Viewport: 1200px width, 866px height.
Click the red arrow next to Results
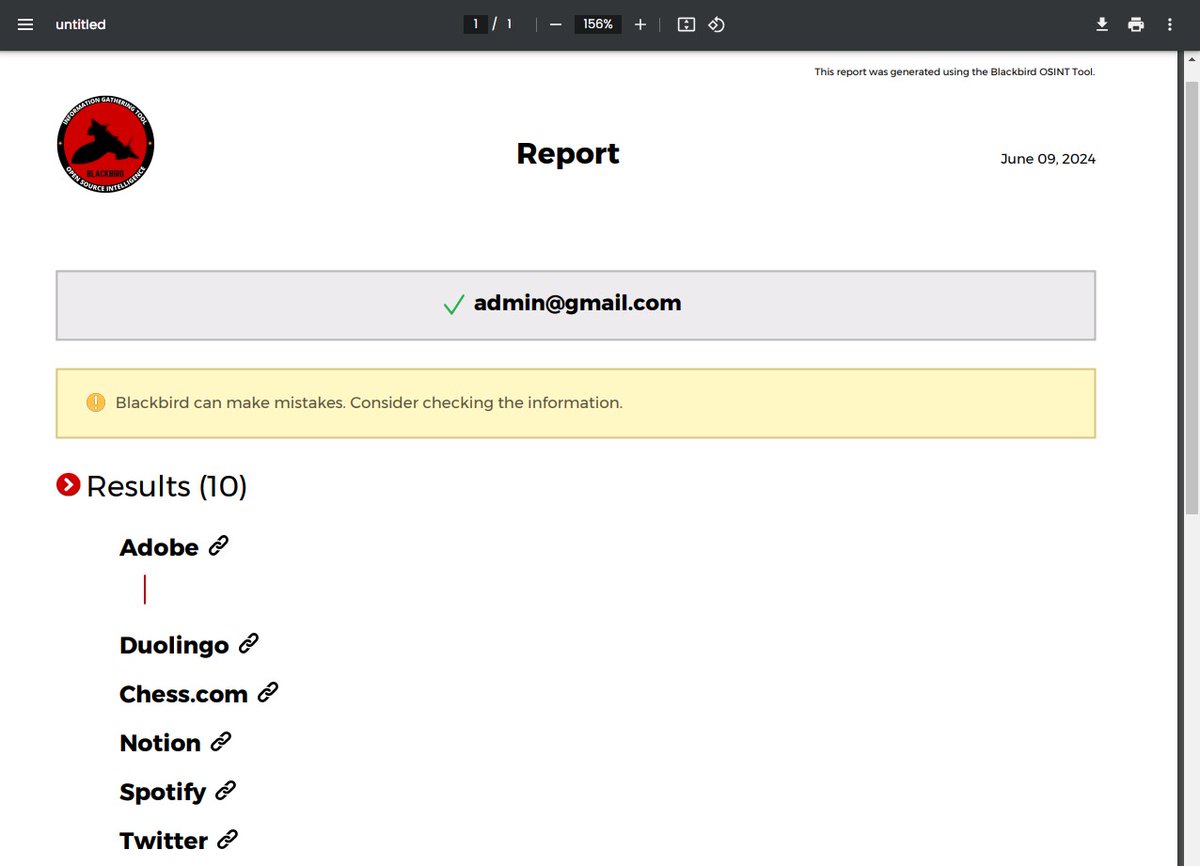click(x=68, y=485)
